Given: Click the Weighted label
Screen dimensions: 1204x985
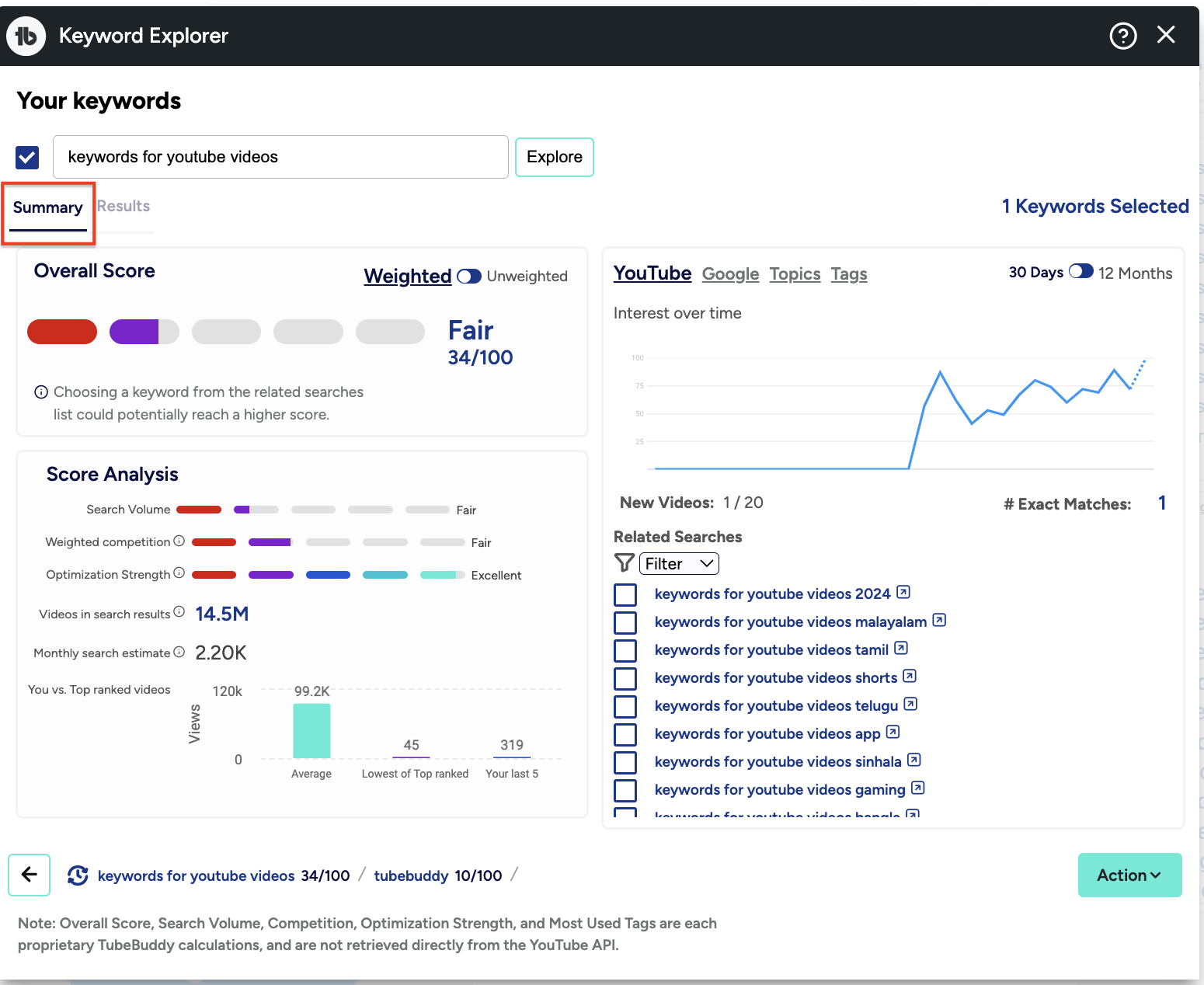Looking at the screenshot, I should coord(408,276).
